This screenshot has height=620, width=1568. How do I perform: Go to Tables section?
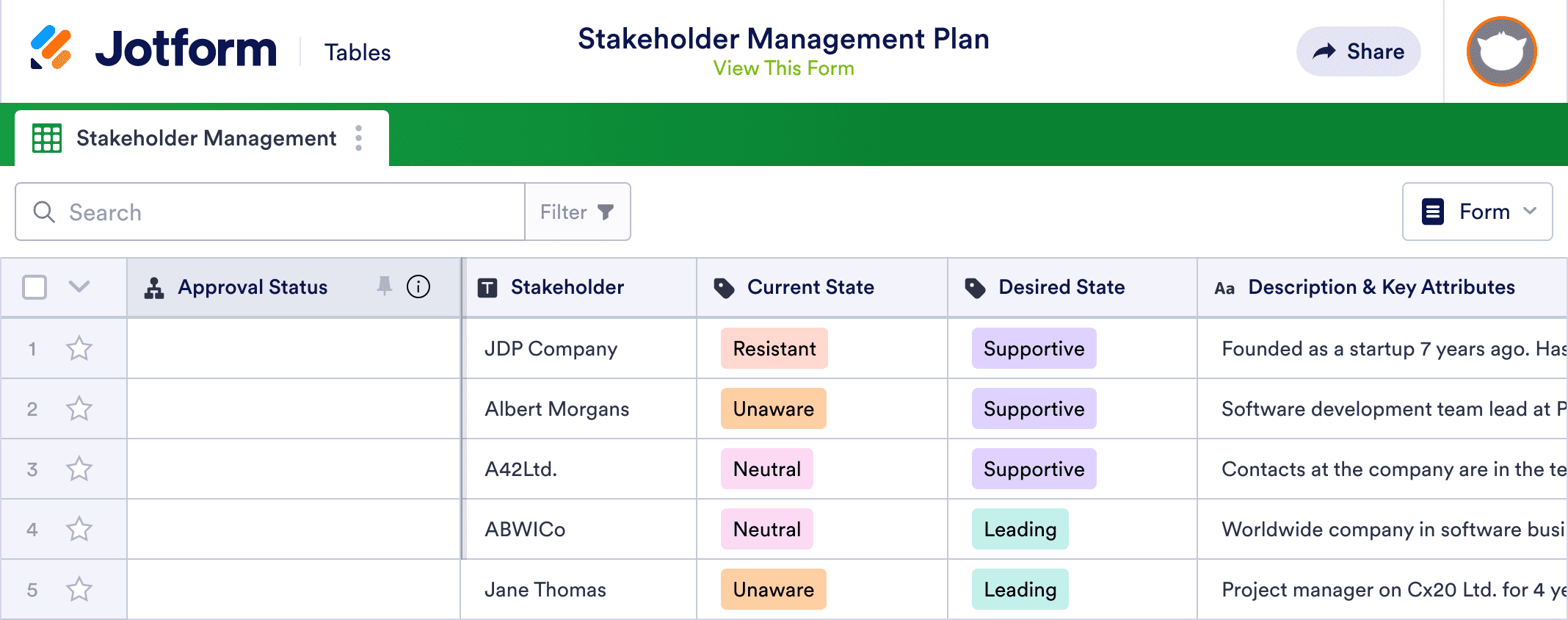357,53
